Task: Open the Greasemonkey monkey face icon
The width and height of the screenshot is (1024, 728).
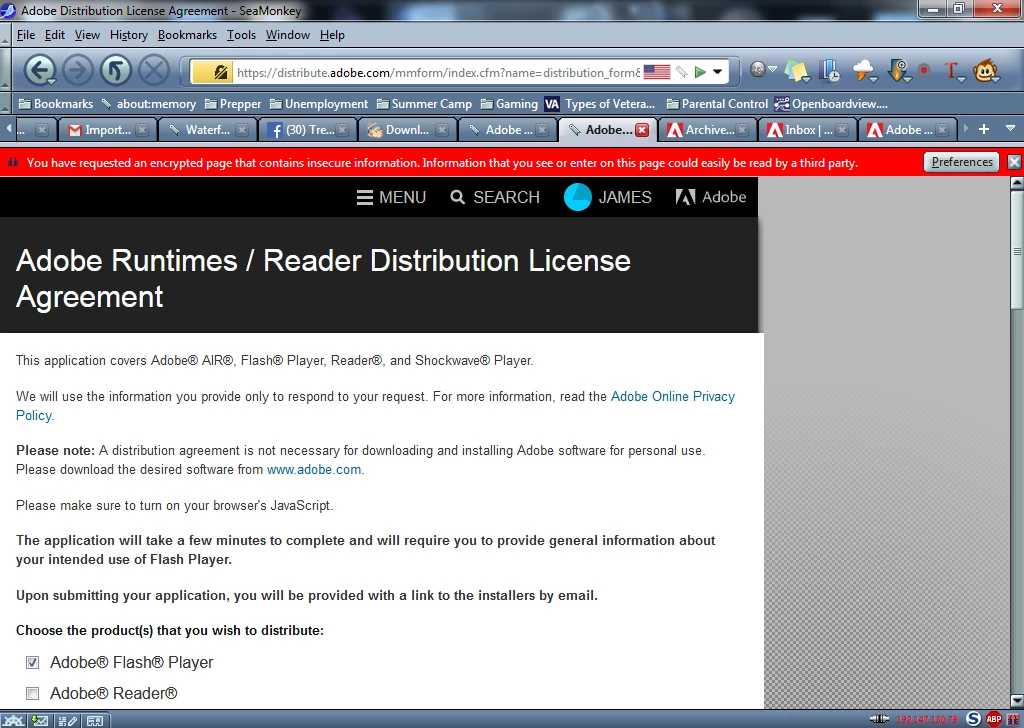Action: coord(984,69)
